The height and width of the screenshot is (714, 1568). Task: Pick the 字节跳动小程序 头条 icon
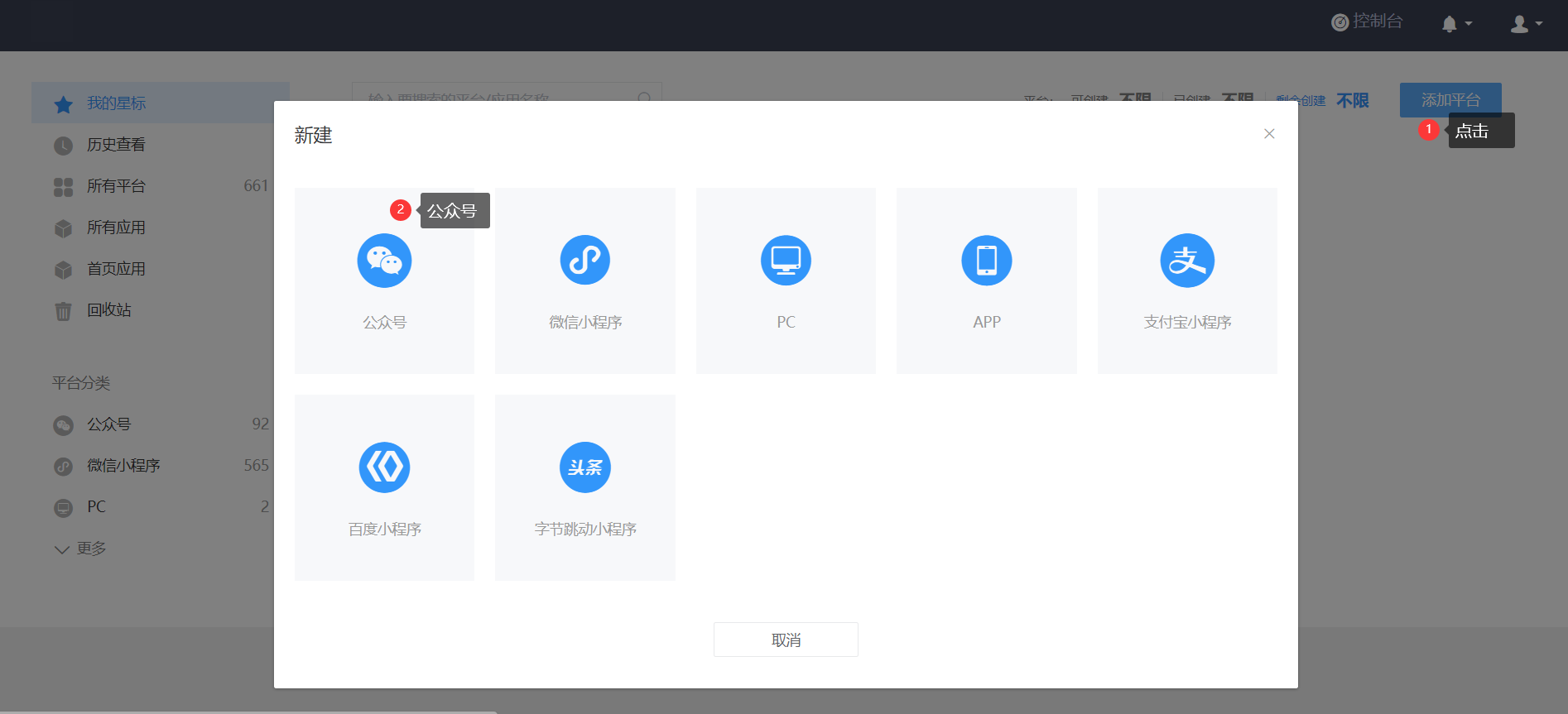coord(585,467)
